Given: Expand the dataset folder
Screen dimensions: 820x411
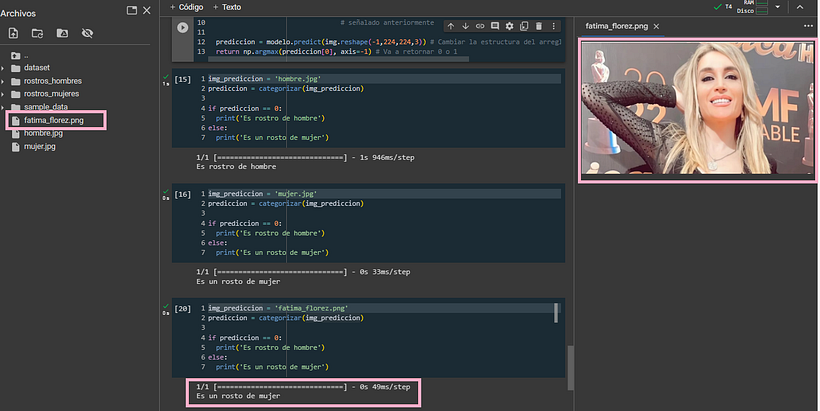Looking at the screenshot, I should 4,68.
